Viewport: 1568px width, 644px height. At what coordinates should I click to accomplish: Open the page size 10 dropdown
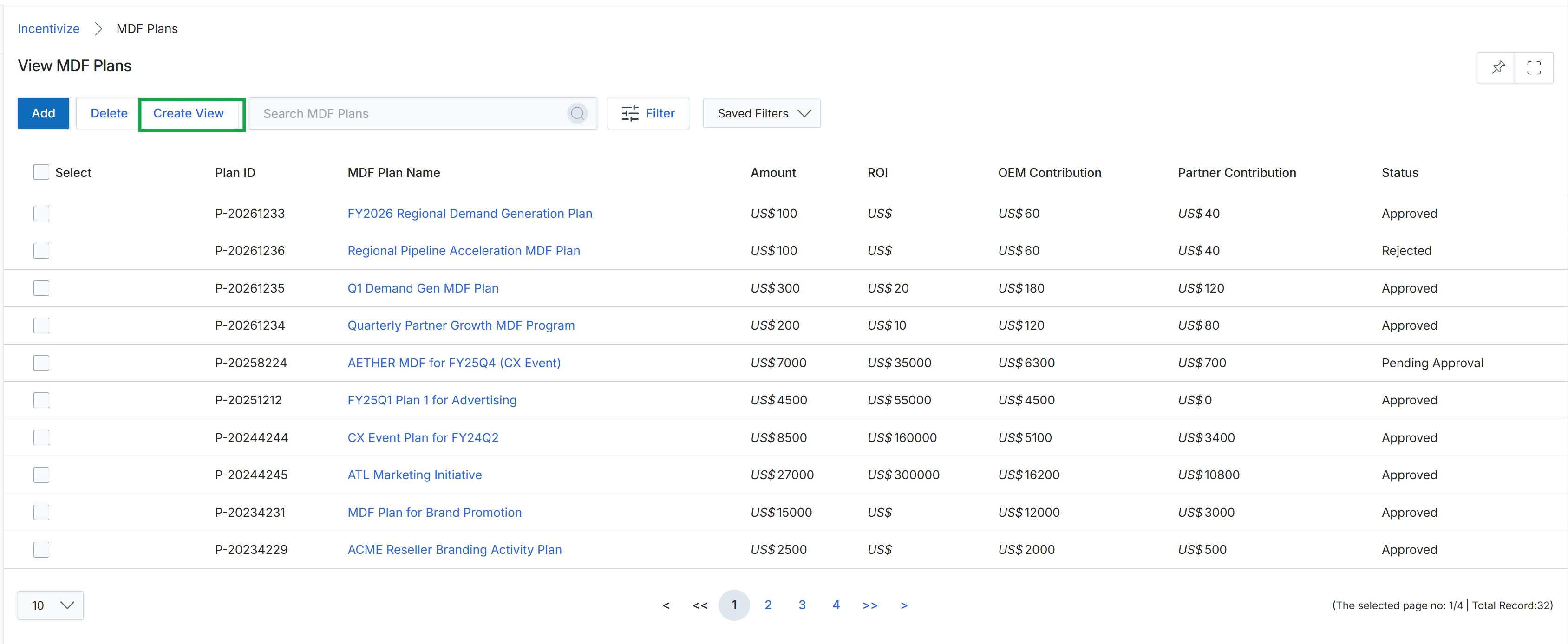point(51,605)
